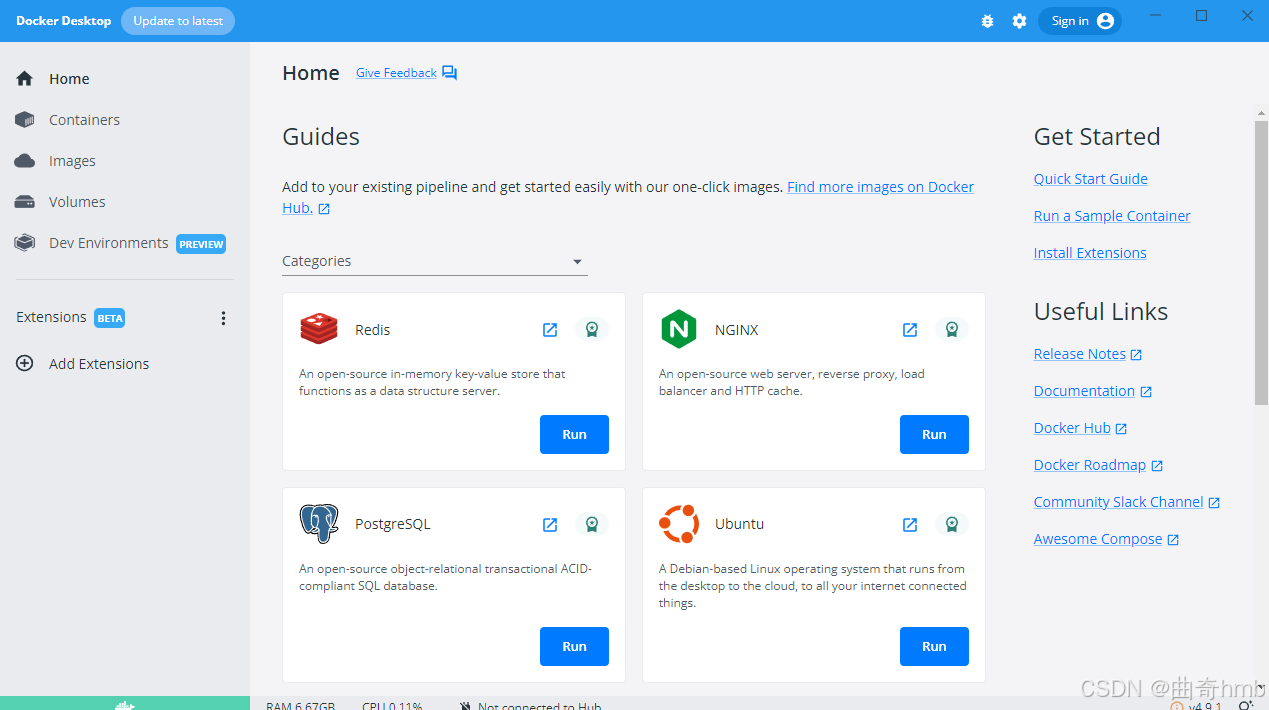This screenshot has width=1269, height=710.
Task: Click the Update to latest button
Action: tap(178, 21)
